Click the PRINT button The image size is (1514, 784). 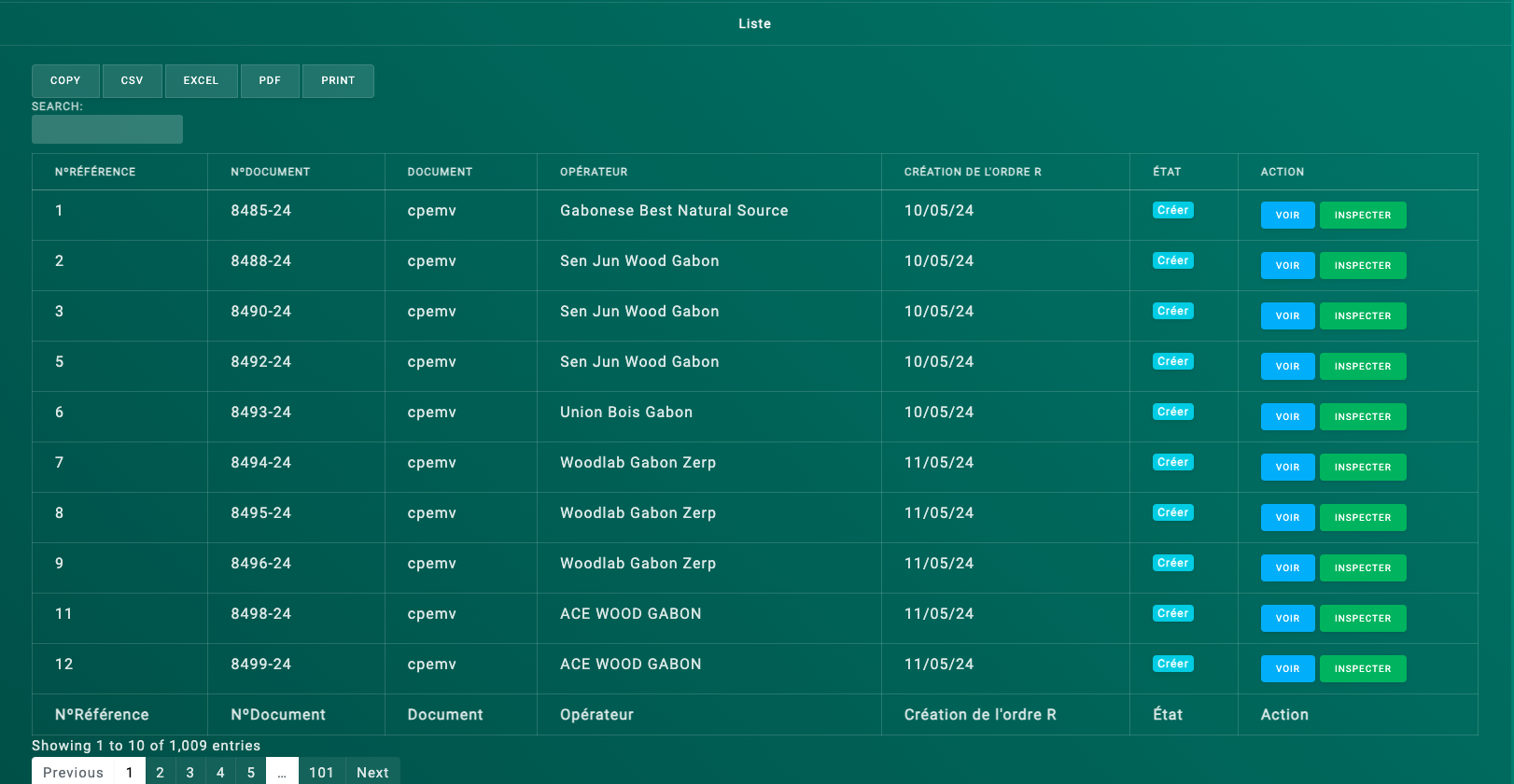[338, 81]
